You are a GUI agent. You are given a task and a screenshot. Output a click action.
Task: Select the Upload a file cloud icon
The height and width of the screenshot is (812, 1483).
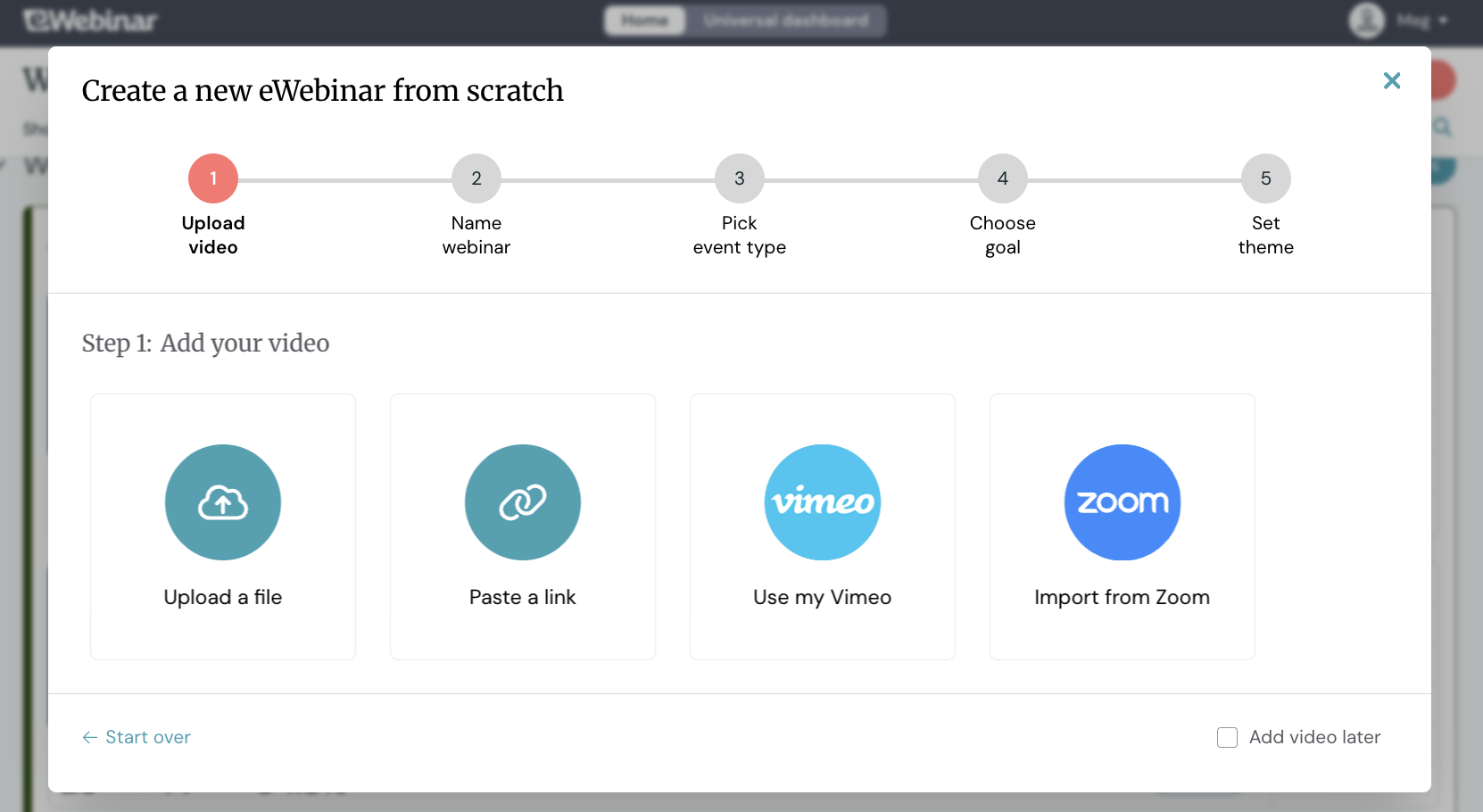pyautogui.click(x=222, y=501)
